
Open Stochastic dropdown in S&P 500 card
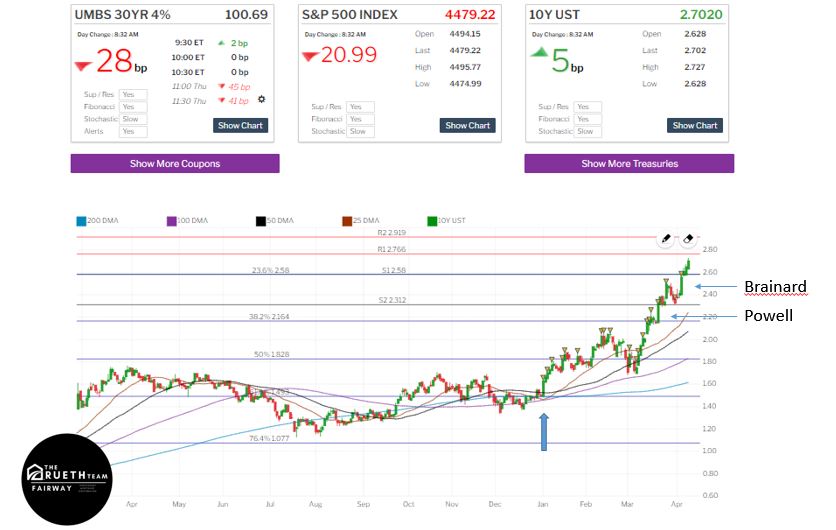pyautogui.click(x=360, y=131)
